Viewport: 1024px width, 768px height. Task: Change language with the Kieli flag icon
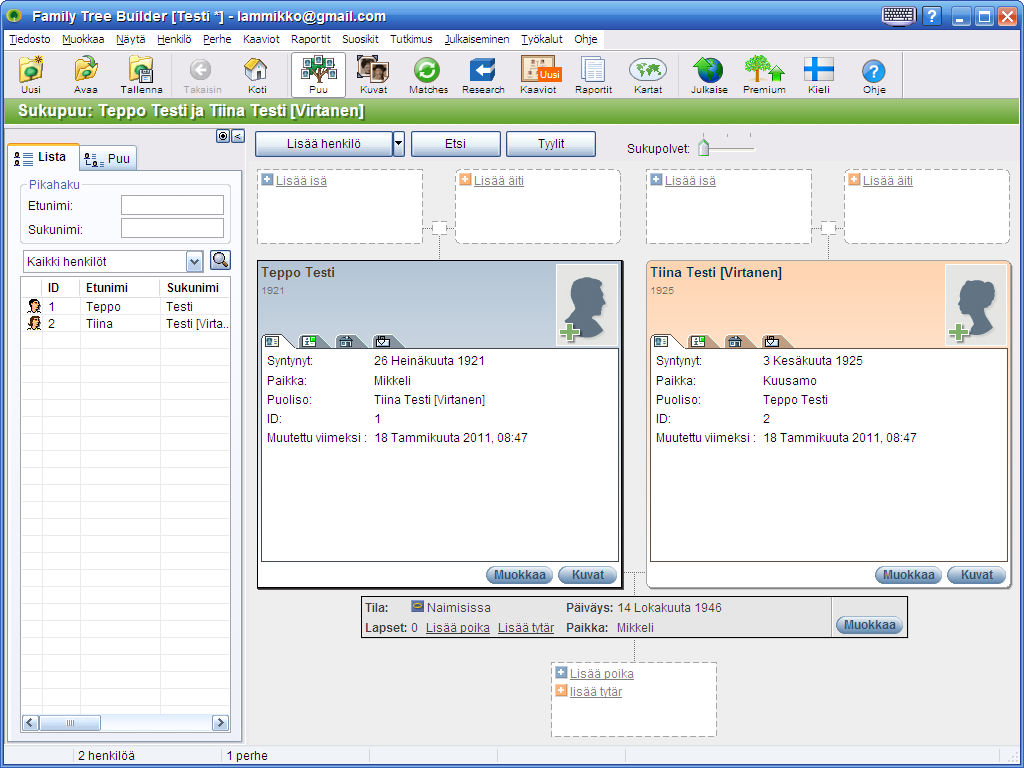(819, 75)
